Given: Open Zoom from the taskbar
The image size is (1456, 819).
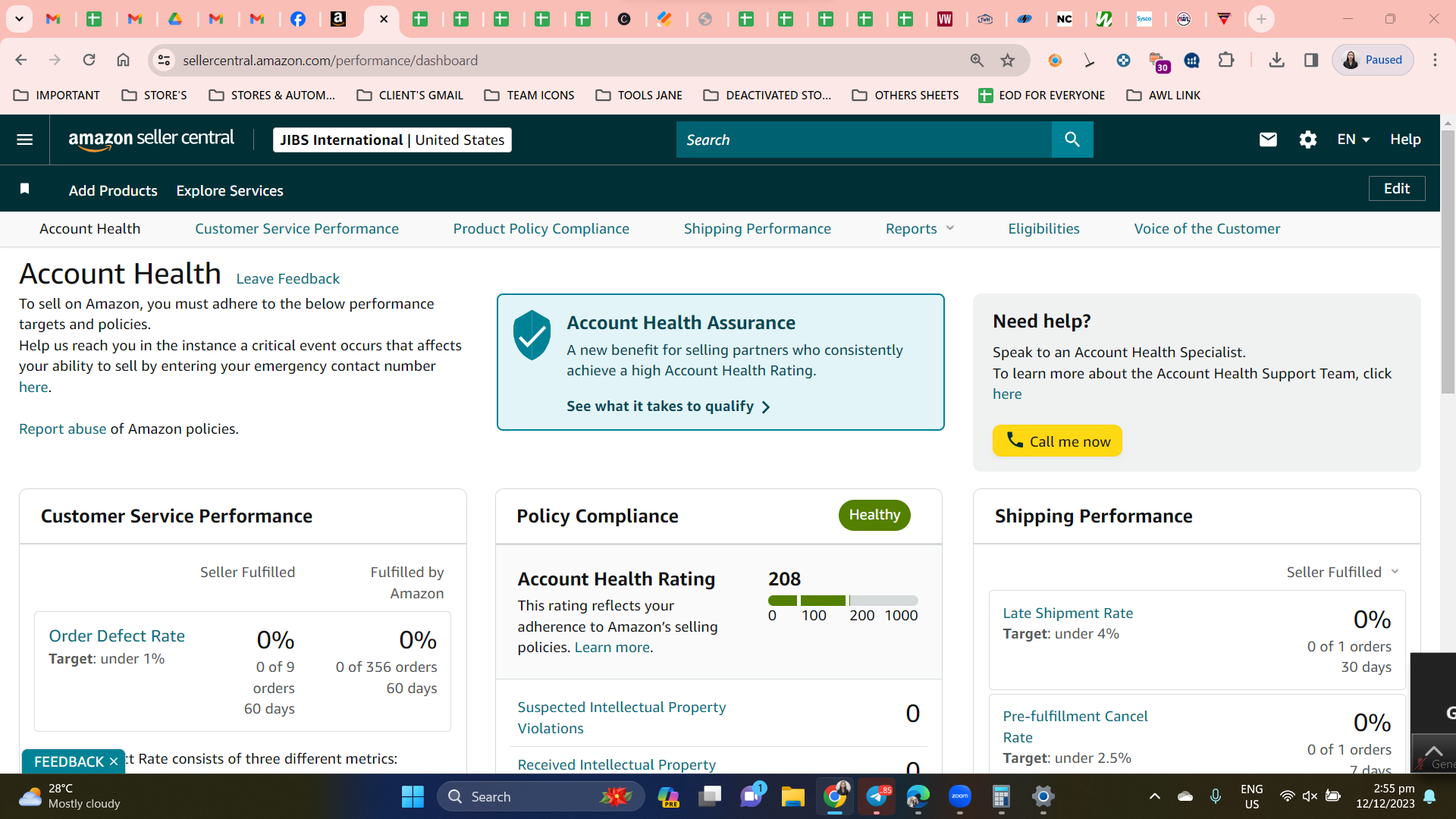Looking at the screenshot, I should pos(960,796).
